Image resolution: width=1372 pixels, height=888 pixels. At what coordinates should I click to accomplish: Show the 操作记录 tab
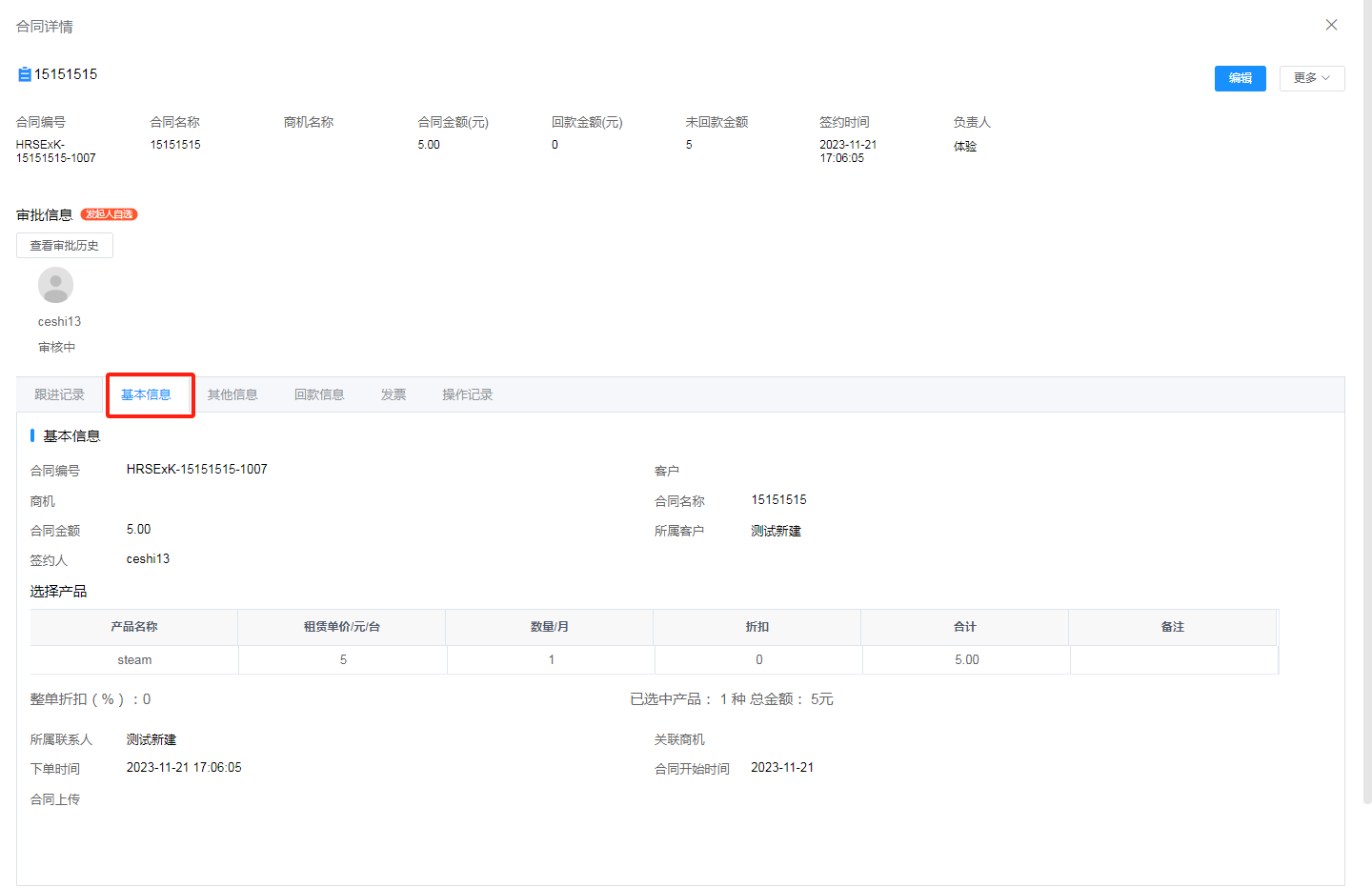467,394
